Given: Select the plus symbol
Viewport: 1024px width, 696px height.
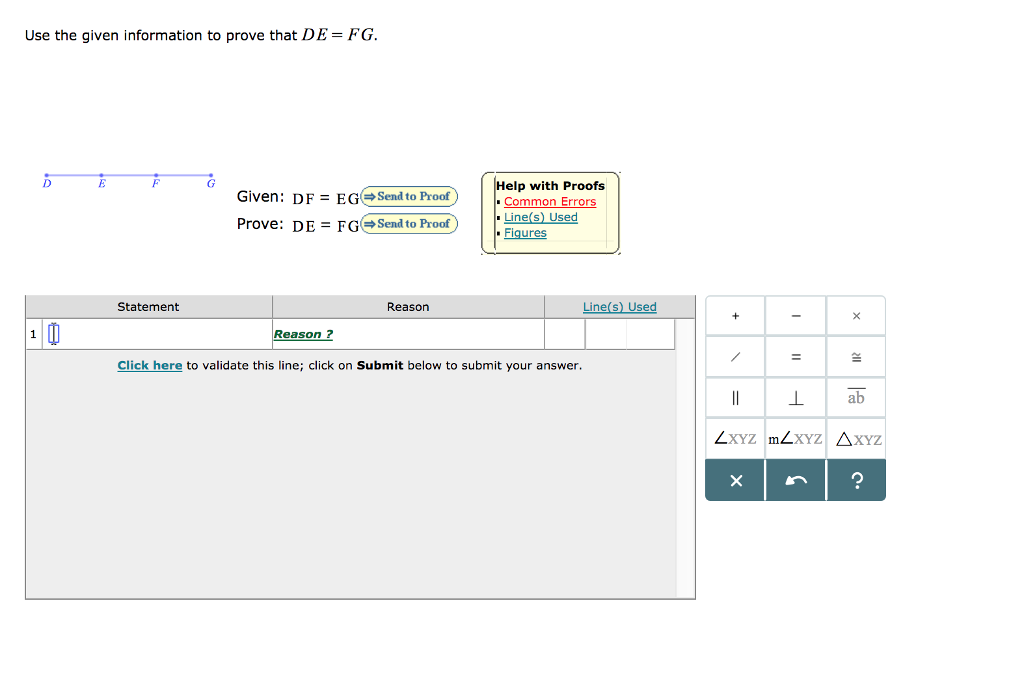Looking at the screenshot, I should [735, 315].
